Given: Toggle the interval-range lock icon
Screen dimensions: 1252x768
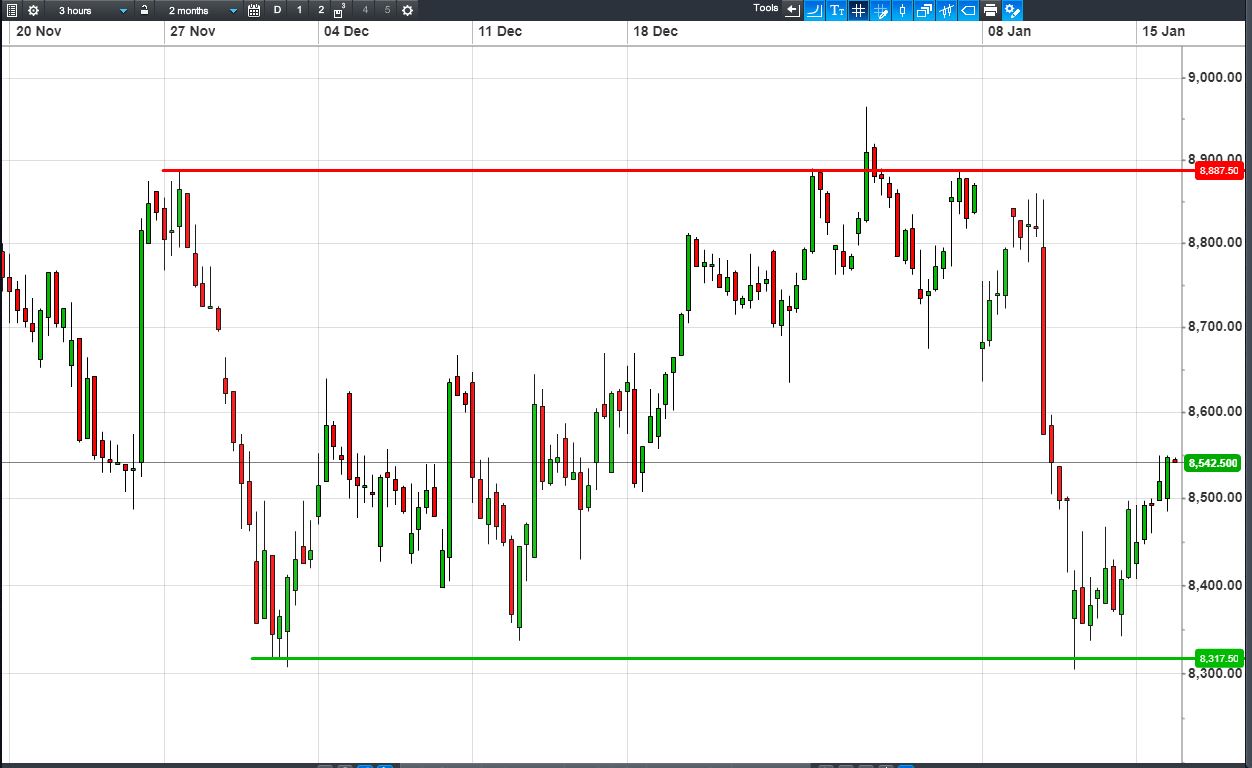Looking at the screenshot, I should (x=144, y=10).
